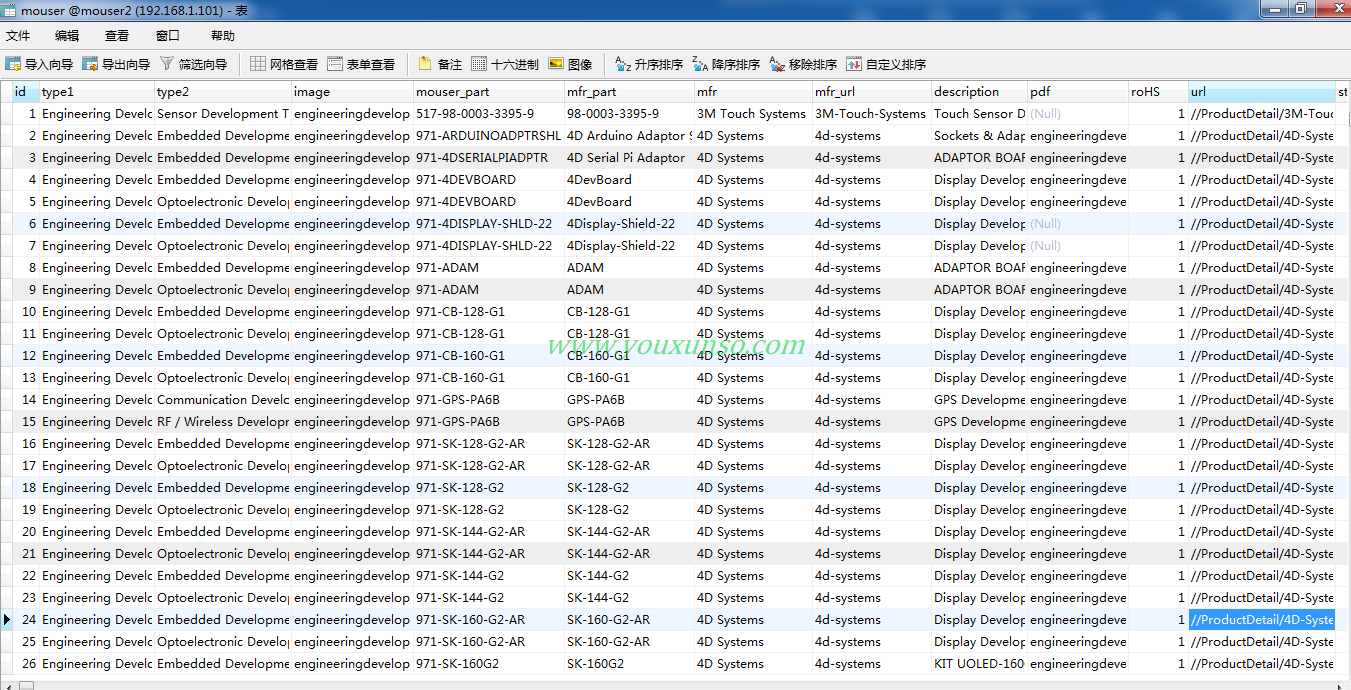Show the 十六进制 hex viewer
Screen dimensions: 1351x690
505,64
